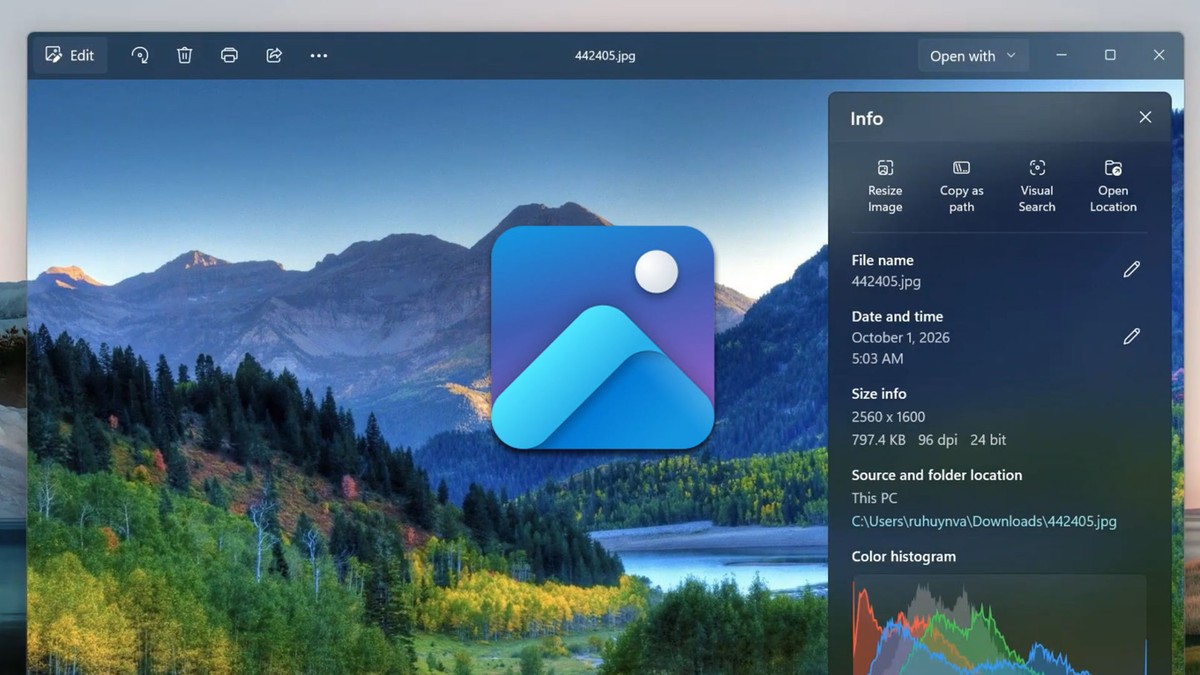
Task: Expand the Open with dropdown
Action: tap(973, 56)
